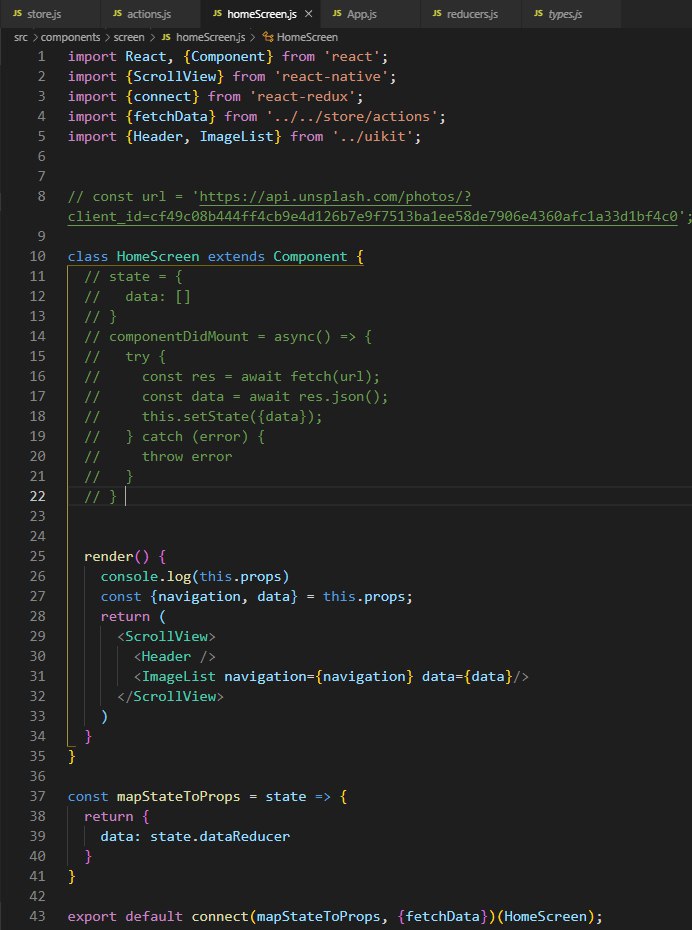This screenshot has height=930, width=692.
Task: Click 'mapStateToProps' declaration on line 37
Action: [x=178, y=797]
